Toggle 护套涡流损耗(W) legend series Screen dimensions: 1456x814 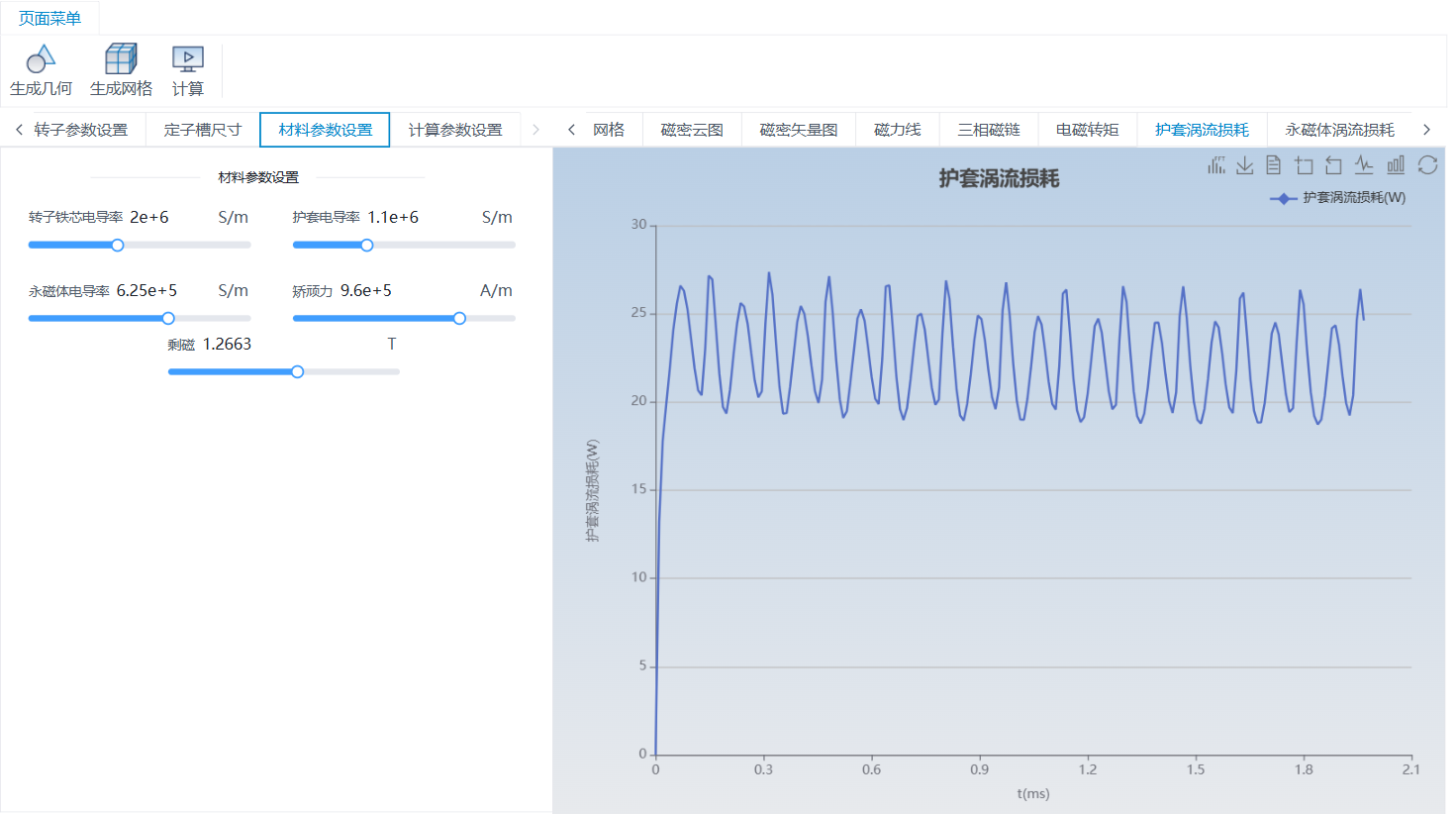point(1338,198)
